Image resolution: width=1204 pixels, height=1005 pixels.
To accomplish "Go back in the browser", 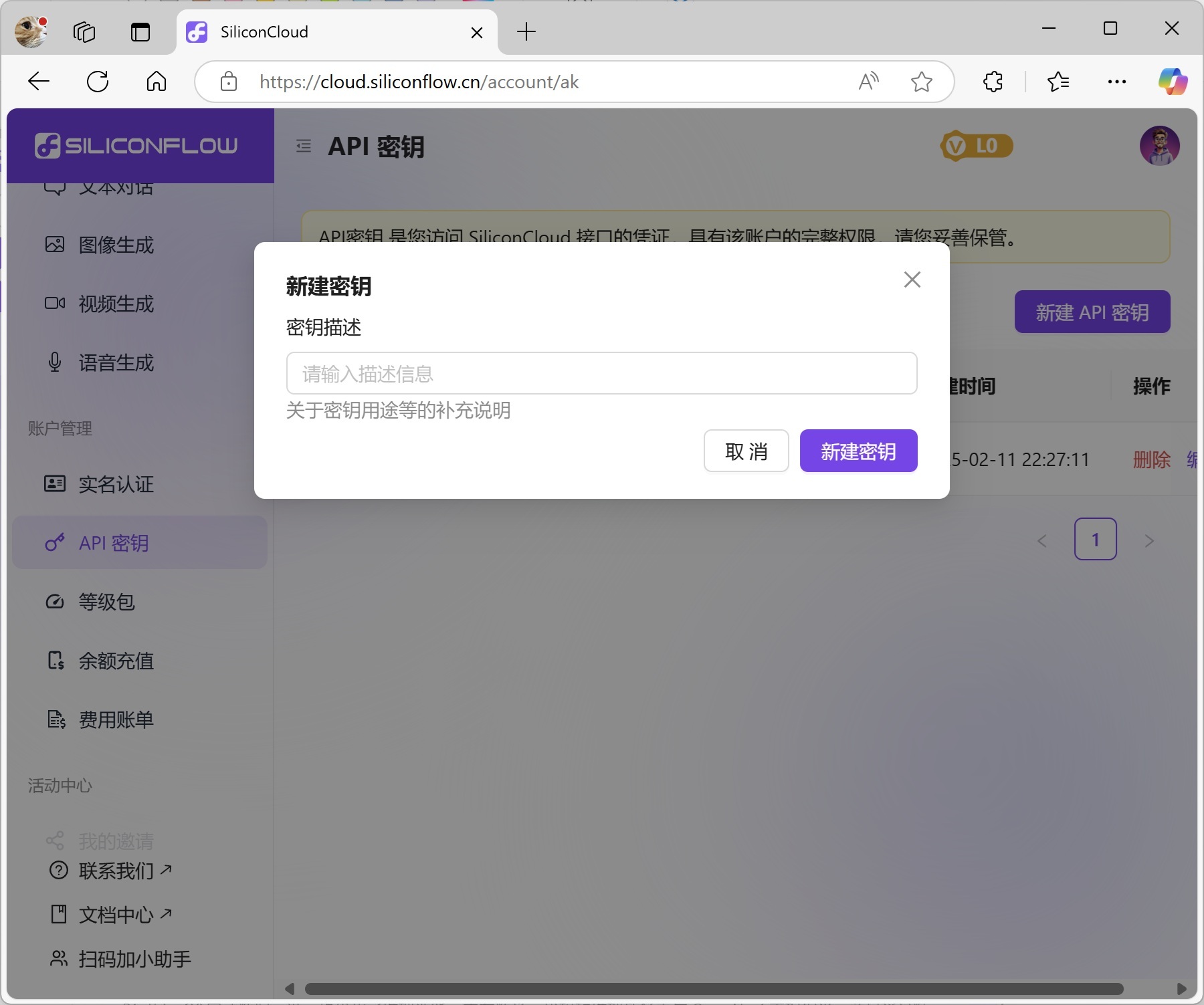I will click(39, 82).
